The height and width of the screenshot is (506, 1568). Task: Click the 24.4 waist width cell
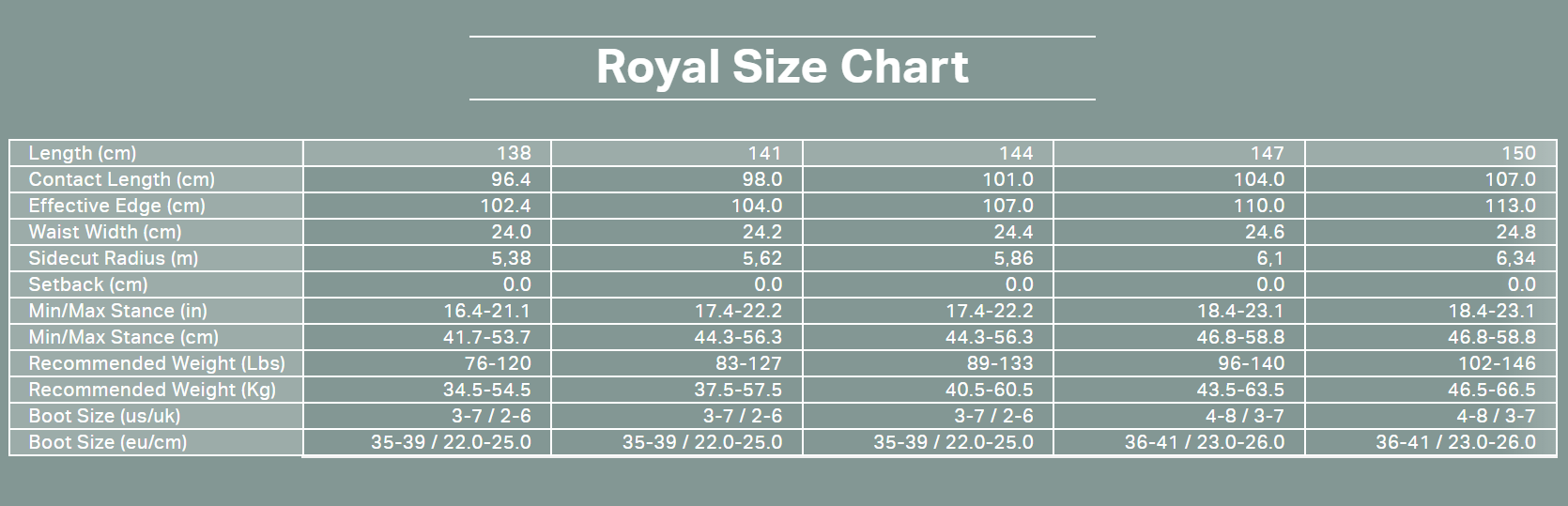click(x=1014, y=232)
